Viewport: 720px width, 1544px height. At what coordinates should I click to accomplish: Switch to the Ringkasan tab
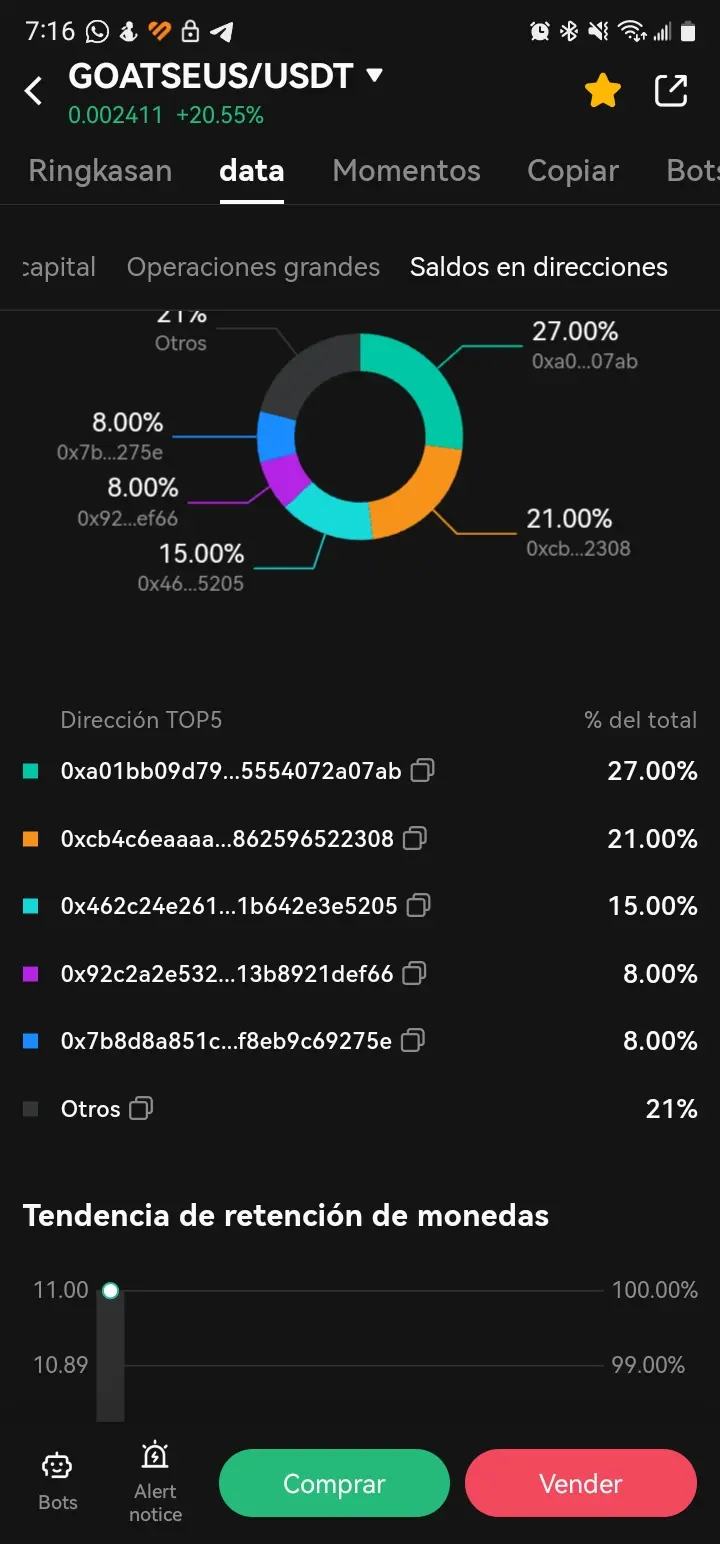point(100,171)
